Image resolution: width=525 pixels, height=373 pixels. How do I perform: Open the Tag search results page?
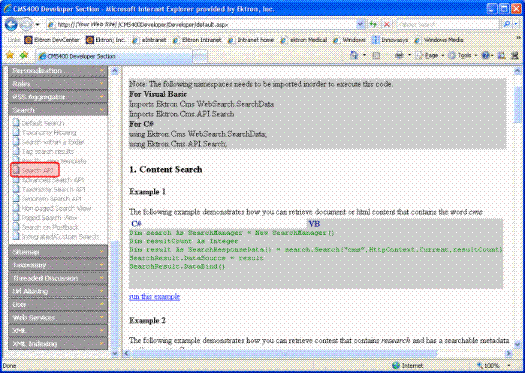(x=43, y=151)
